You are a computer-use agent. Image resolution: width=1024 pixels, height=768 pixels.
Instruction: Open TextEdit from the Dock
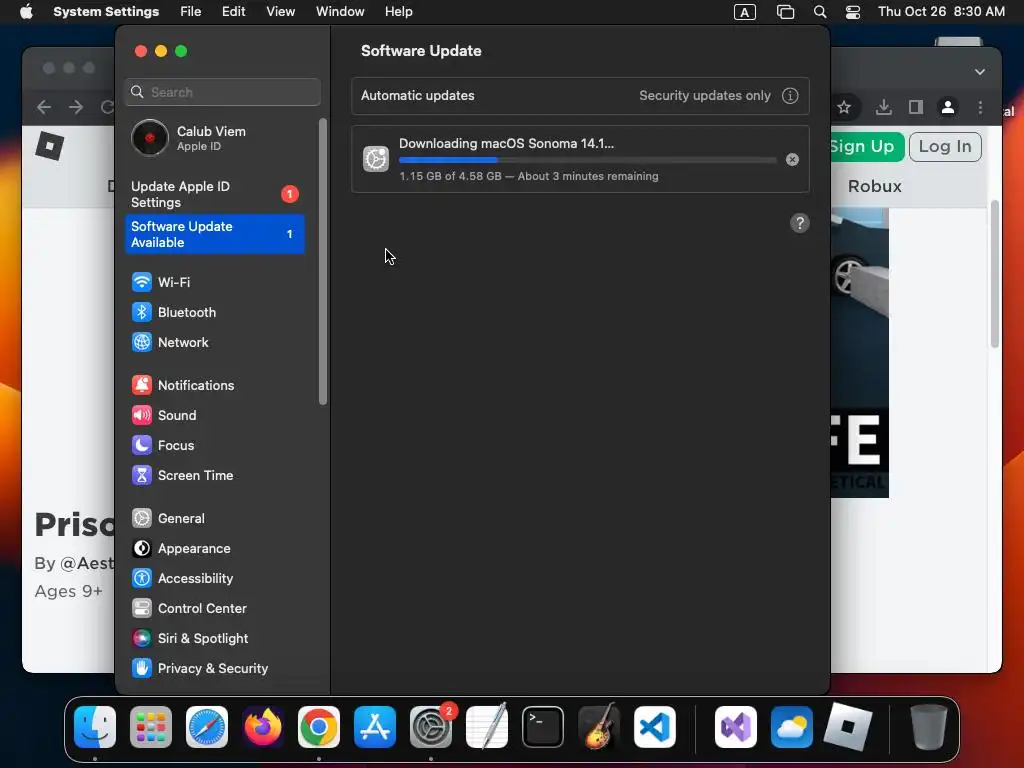(487, 727)
